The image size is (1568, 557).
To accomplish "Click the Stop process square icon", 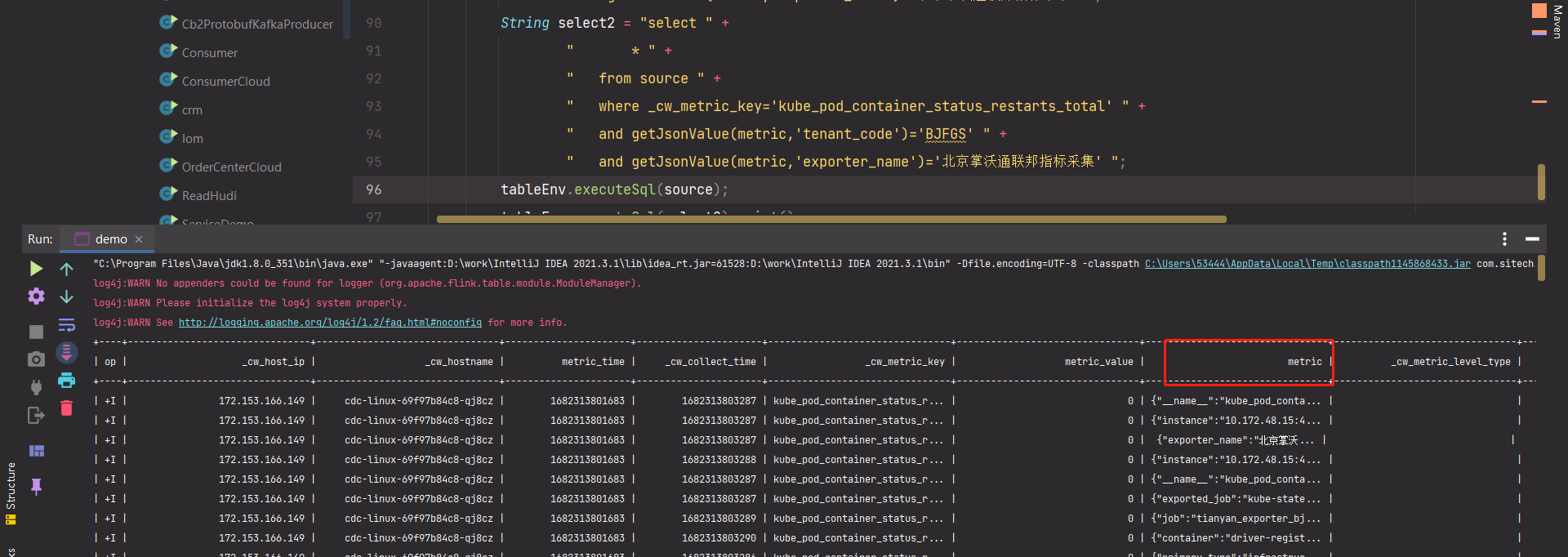I will pos(36,332).
